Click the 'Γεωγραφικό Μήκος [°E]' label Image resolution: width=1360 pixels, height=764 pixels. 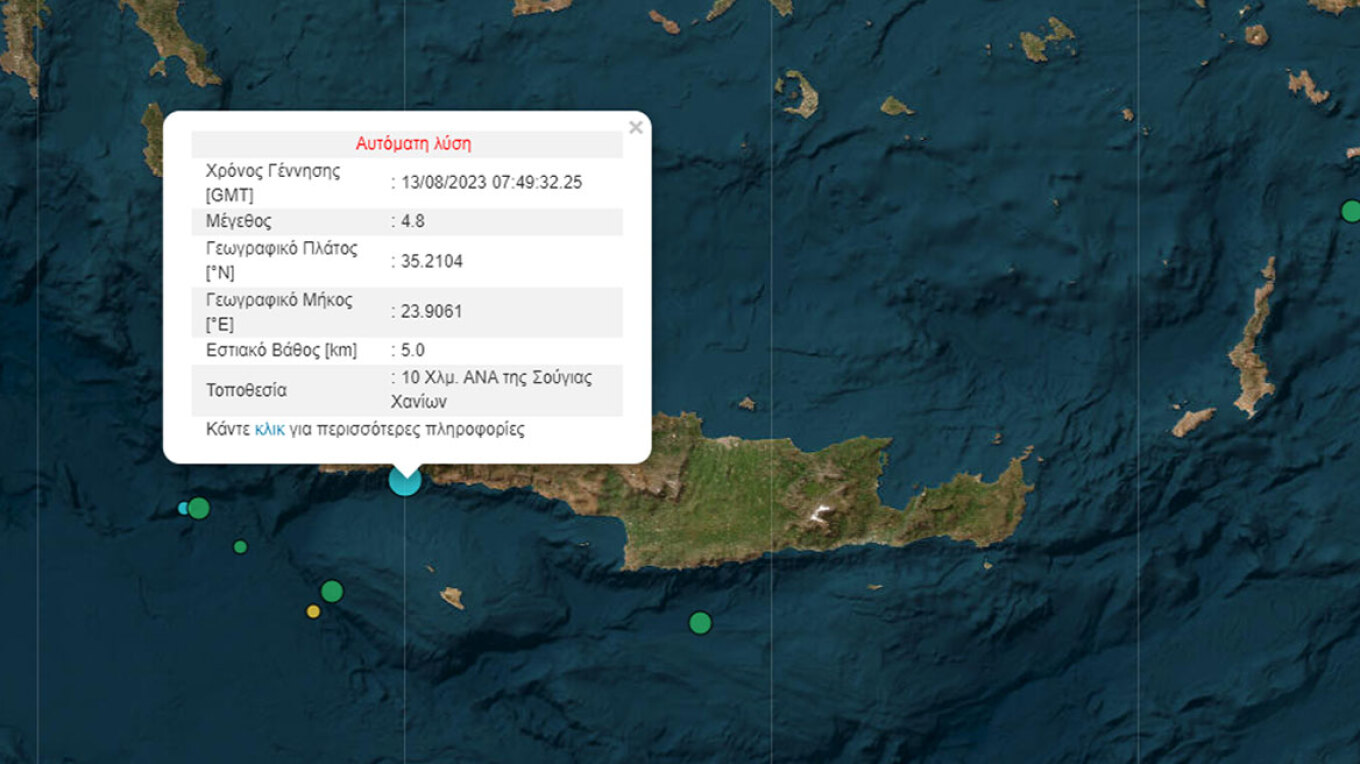click(x=278, y=312)
